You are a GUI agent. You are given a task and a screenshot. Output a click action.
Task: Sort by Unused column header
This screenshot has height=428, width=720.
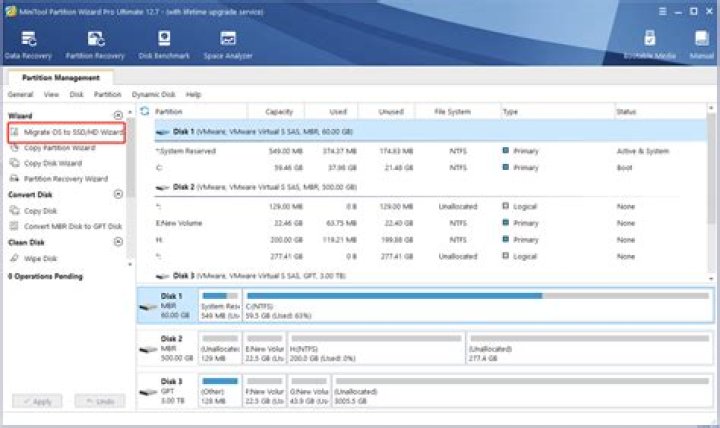[x=391, y=112]
